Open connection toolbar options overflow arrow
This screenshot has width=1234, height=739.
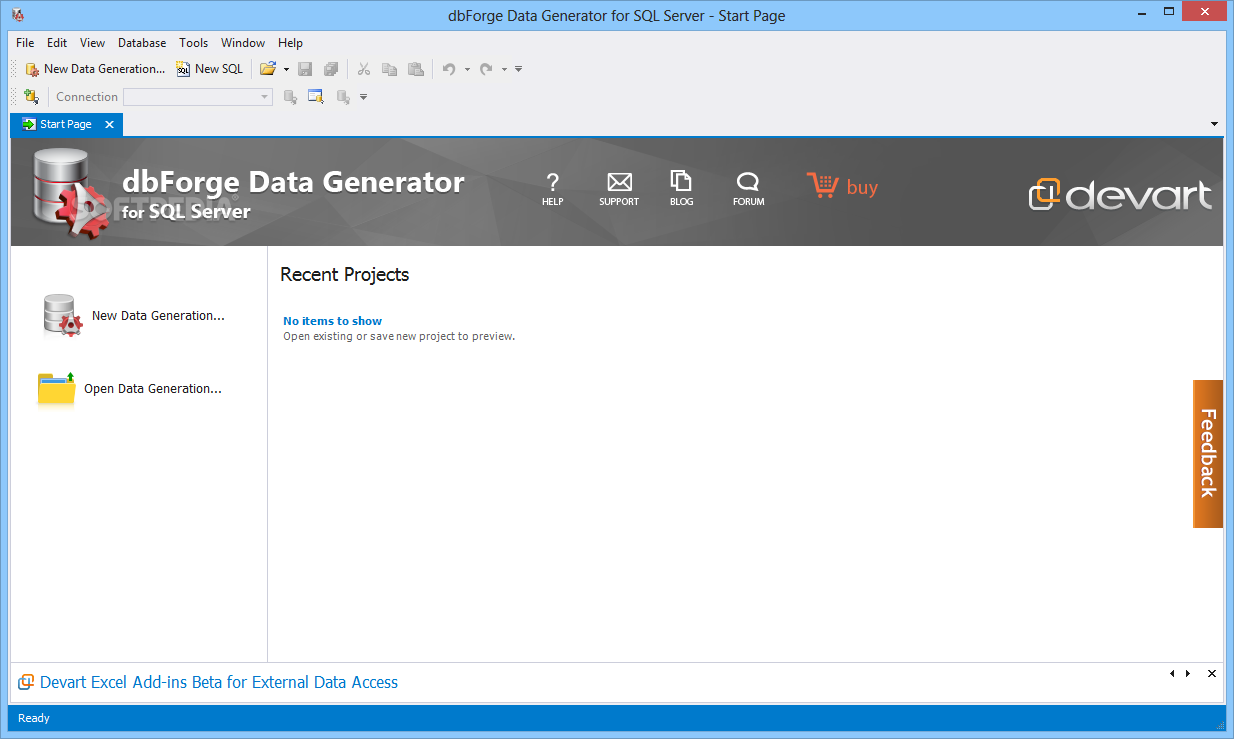point(363,97)
